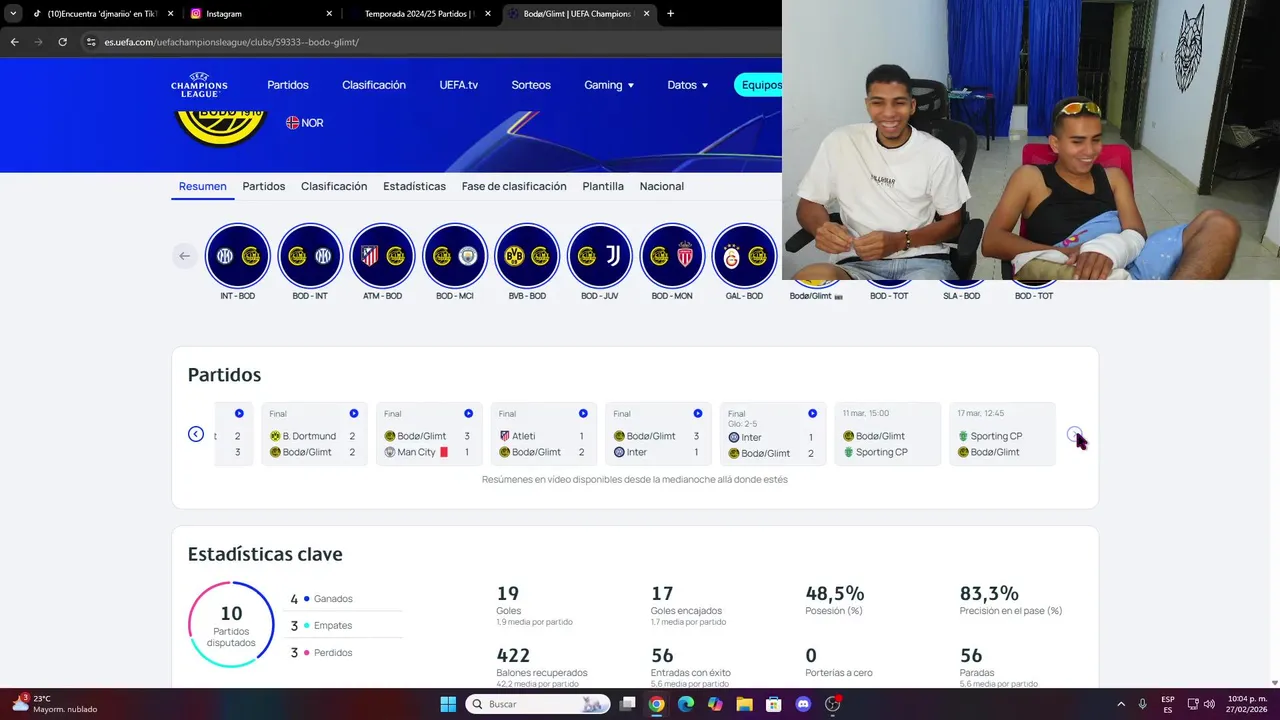This screenshot has height=720, width=1280.
Task: Open File Explorer from taskbar
Action: click(744, 704)
